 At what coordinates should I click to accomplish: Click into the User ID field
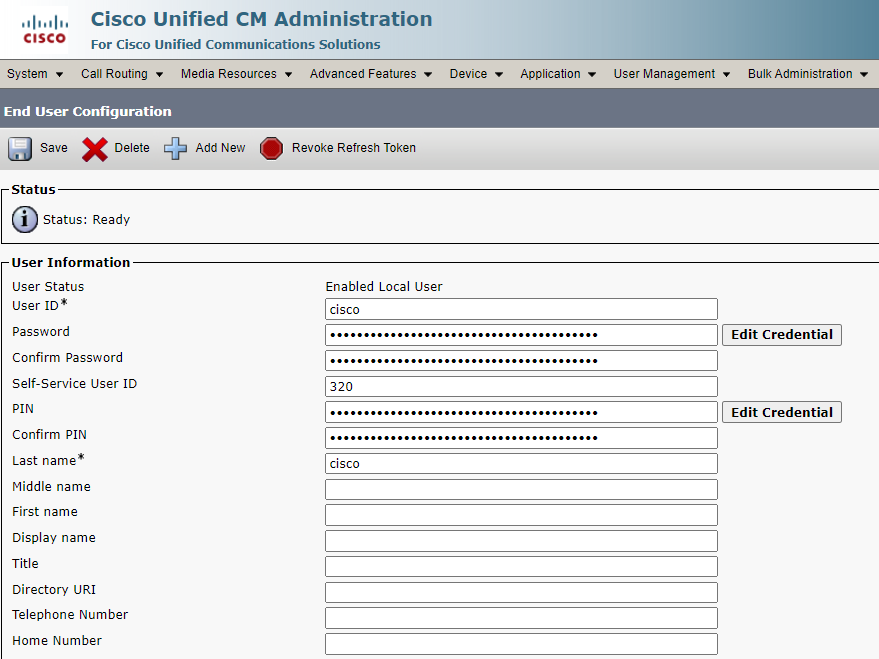coord(521,309)
